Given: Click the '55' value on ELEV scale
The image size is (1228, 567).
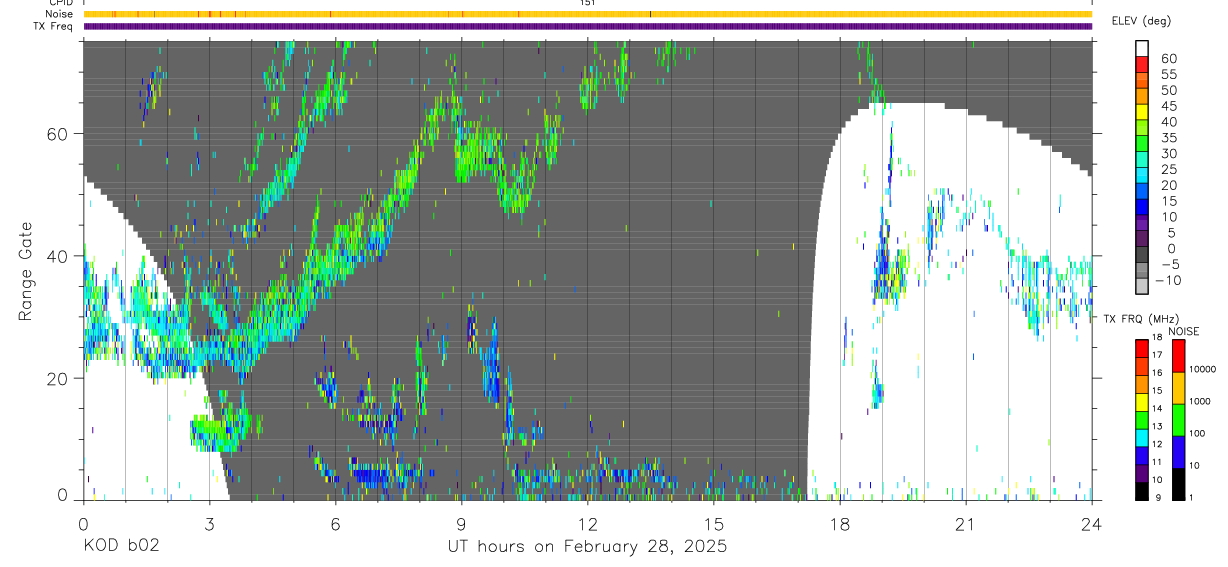Looking at the screenshot, I should point(1168,75).
